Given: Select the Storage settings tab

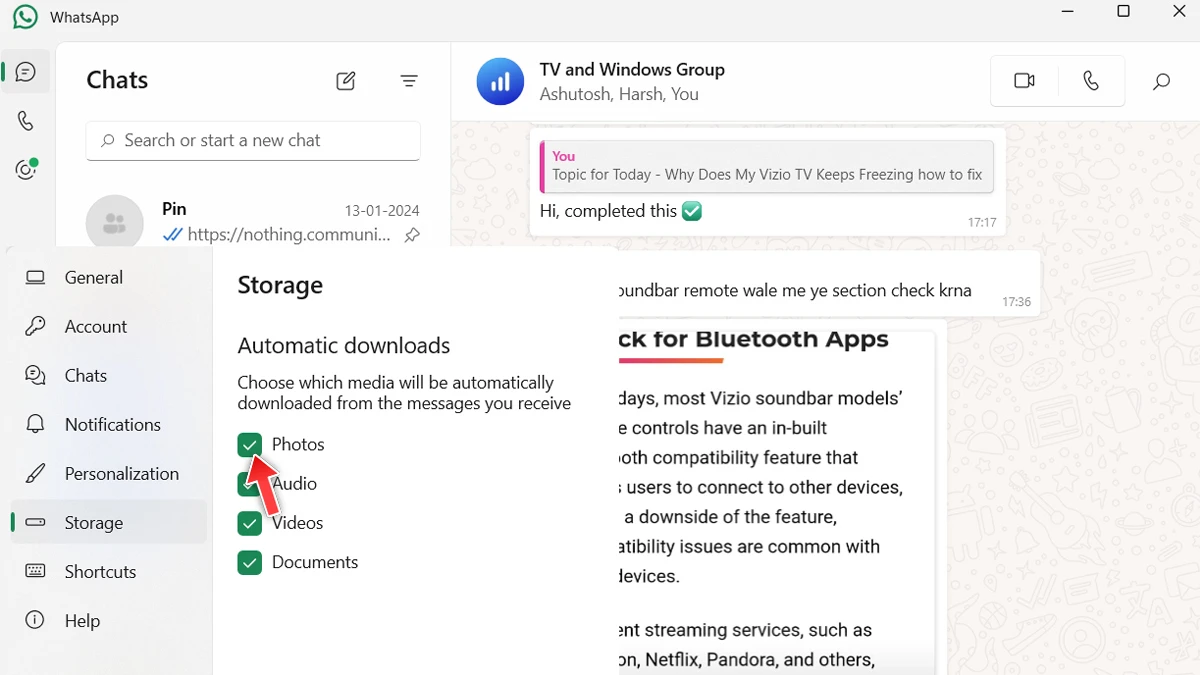Looking at the screenshot, I should click(x=108, y=523).
